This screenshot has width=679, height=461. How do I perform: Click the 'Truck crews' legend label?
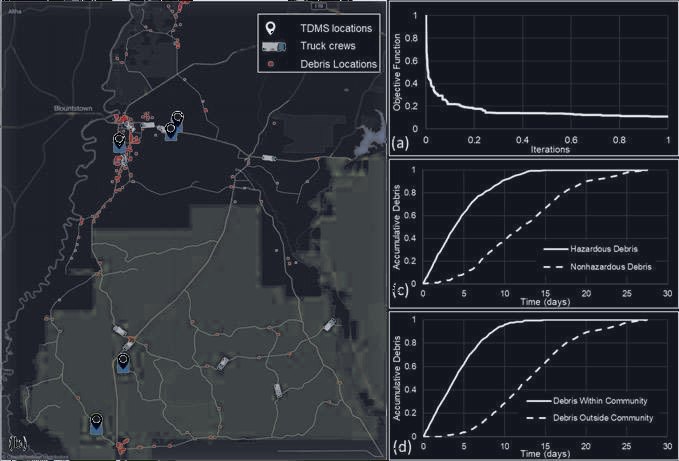pos(328,46)
